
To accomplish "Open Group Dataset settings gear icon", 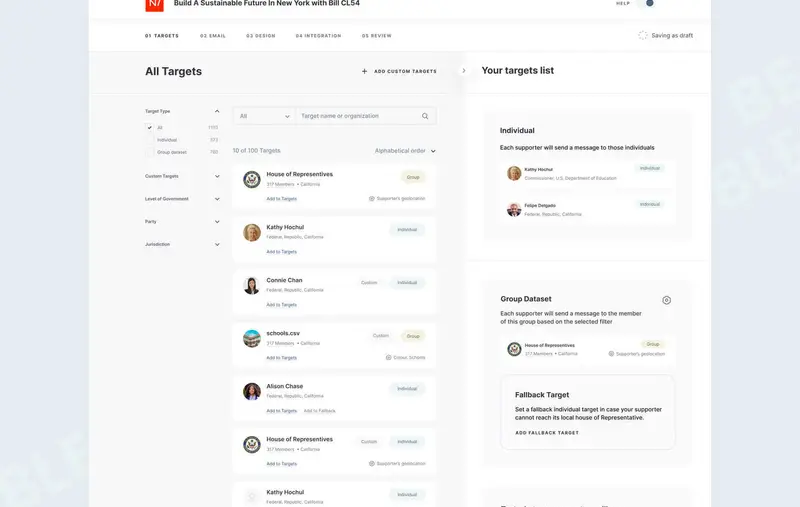I will pos(666,300).
